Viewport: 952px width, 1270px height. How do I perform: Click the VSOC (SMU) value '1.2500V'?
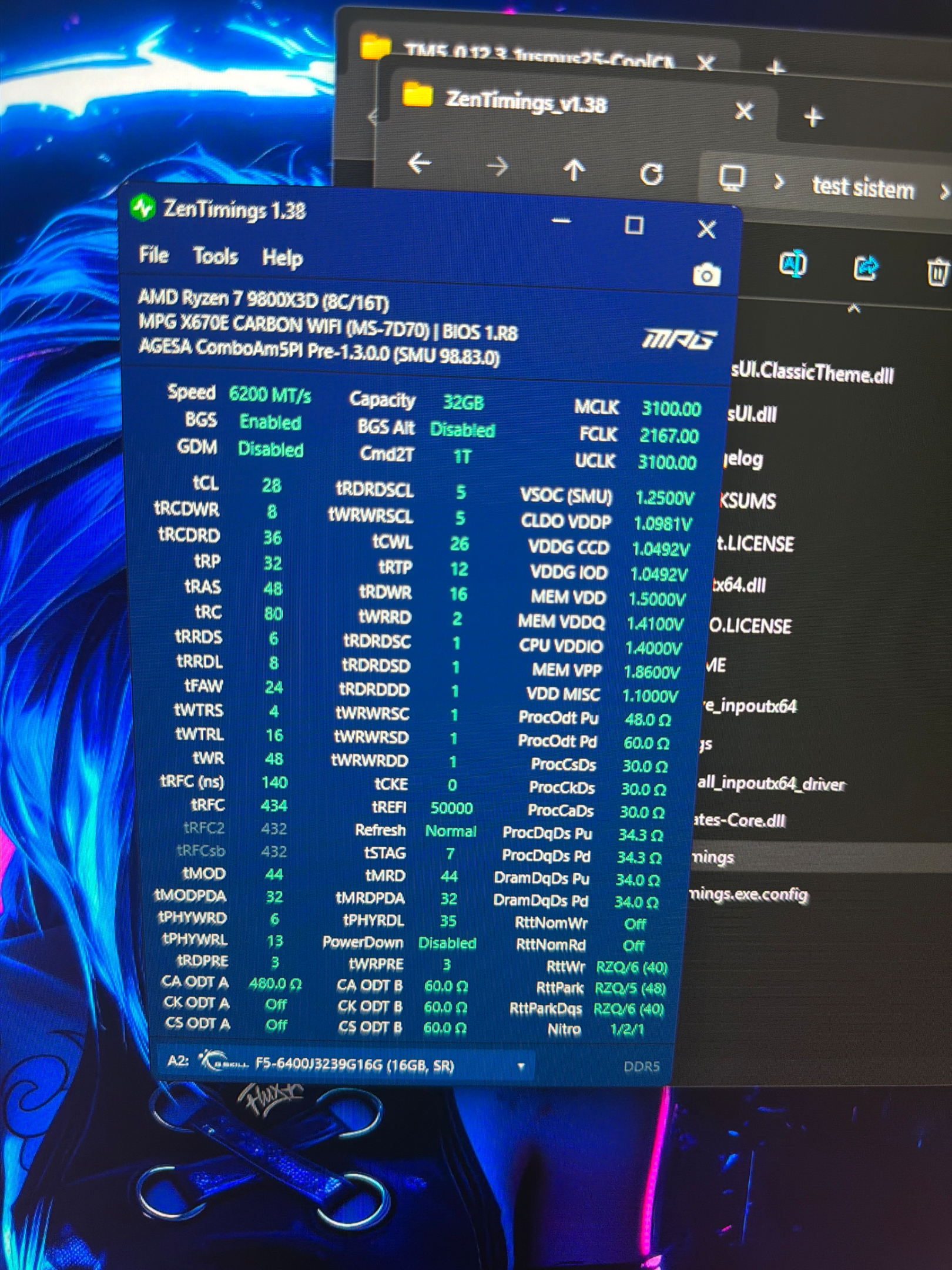(x=665, y=499)
